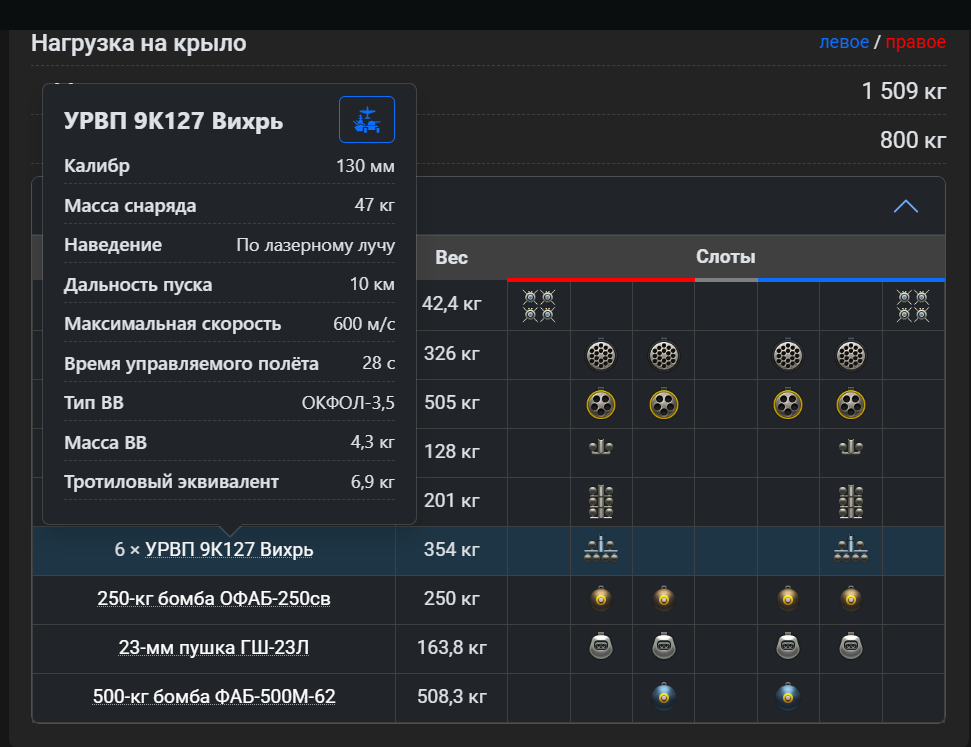
Task: Open the 6 × УРВП 9К127 Вихрь link
Action: click(214, 549)
